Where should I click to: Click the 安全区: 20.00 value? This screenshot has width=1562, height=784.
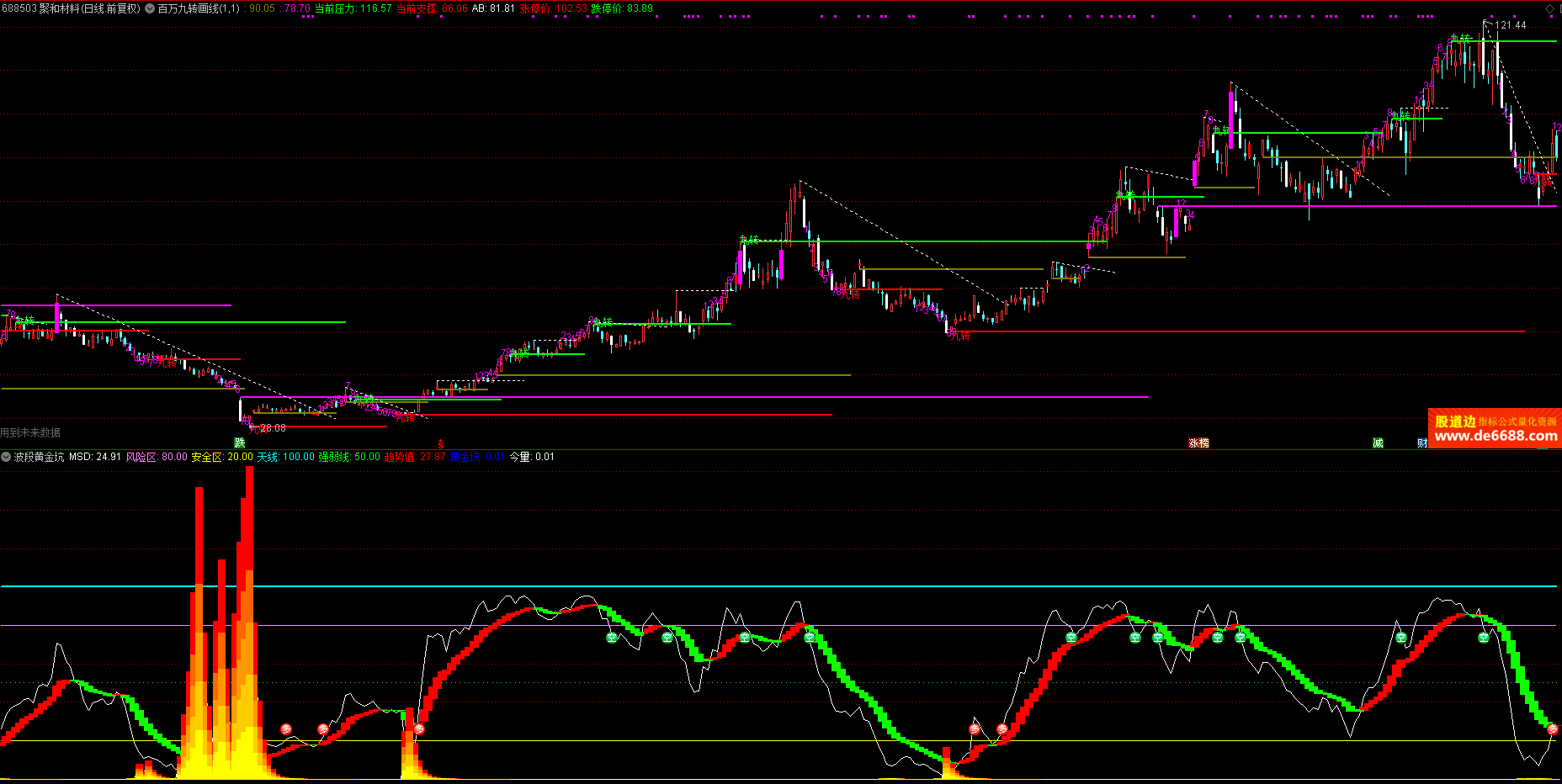click(x=222, y=457)
